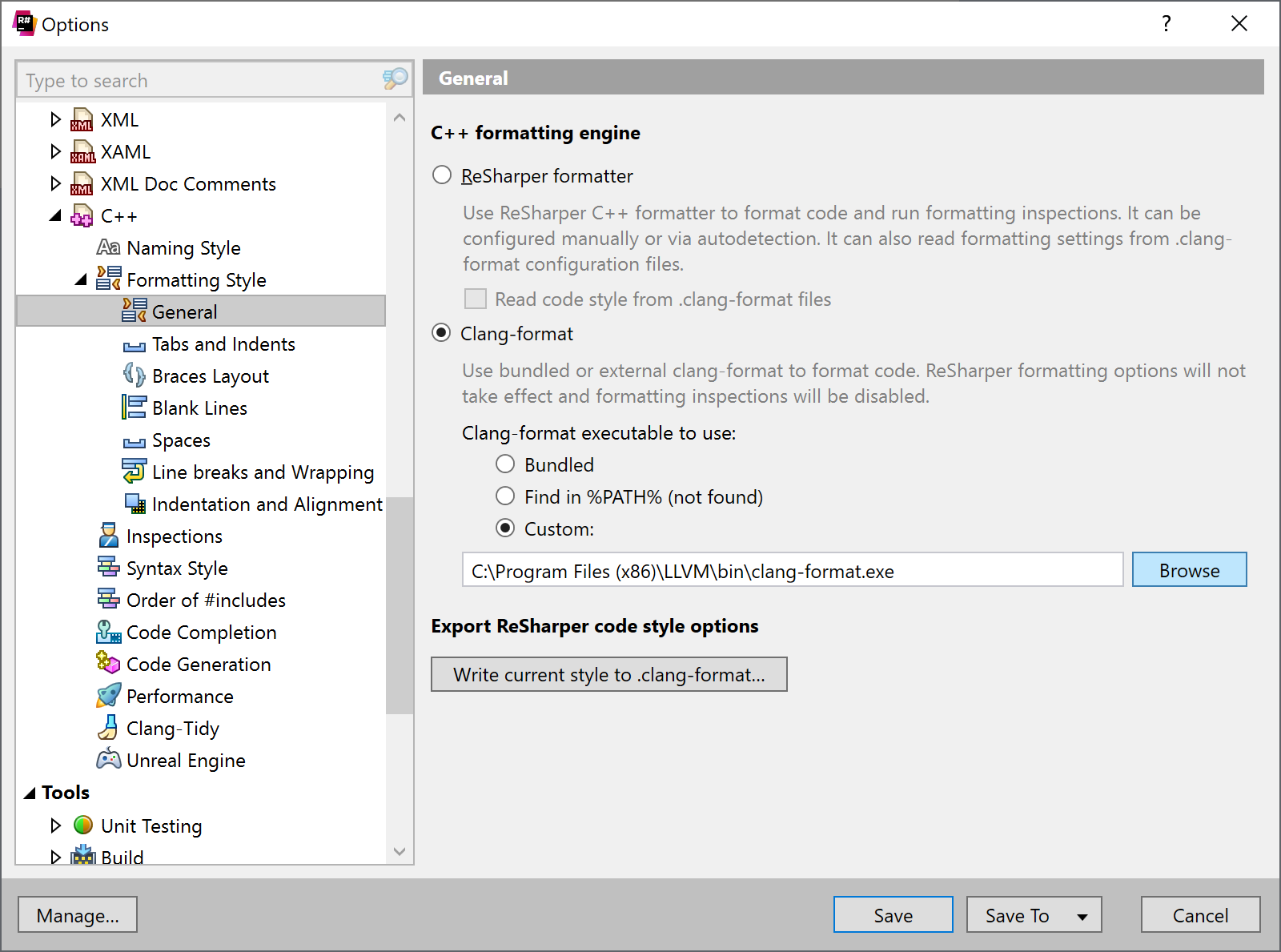This screenshot has width=1281, height=952.
Task: Click the tree scroll down arrow
Action: [x=400, y=851]
